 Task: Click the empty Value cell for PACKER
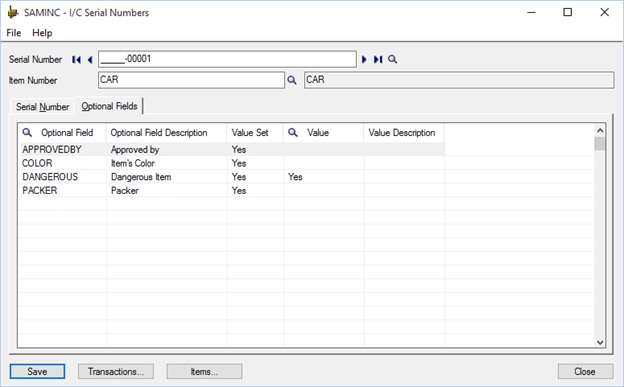(x=324, y=190)
